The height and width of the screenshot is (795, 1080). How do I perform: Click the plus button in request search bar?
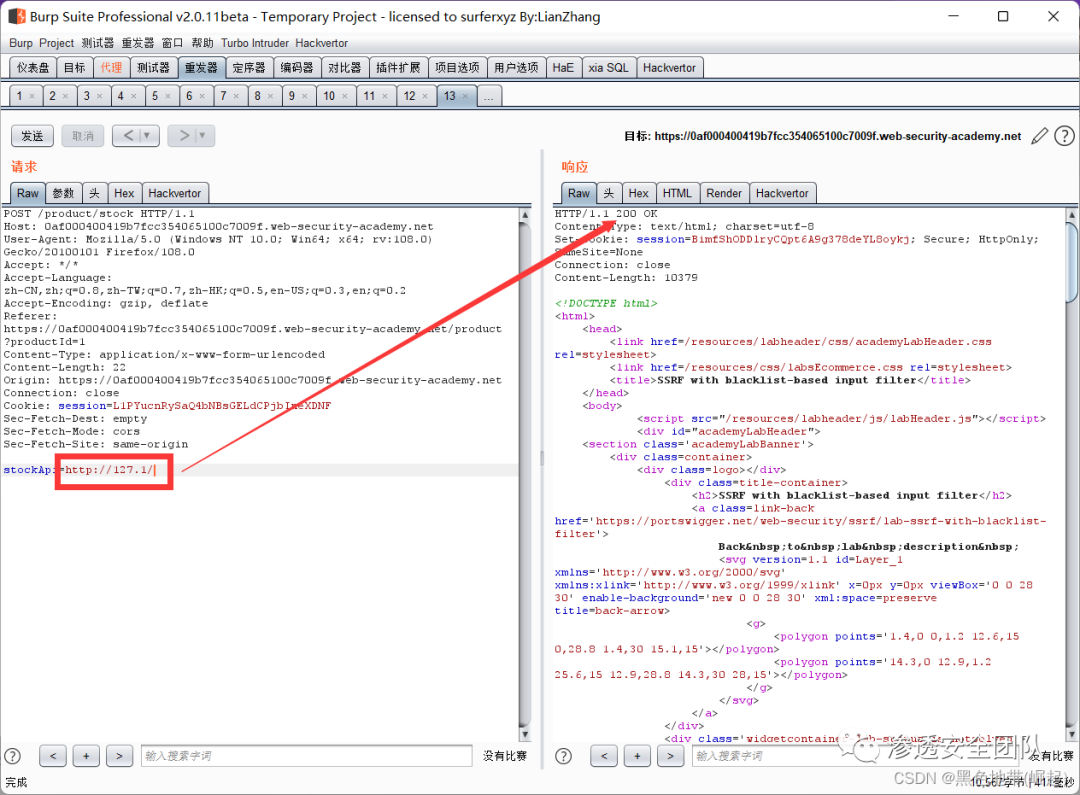tap(86, 756)
